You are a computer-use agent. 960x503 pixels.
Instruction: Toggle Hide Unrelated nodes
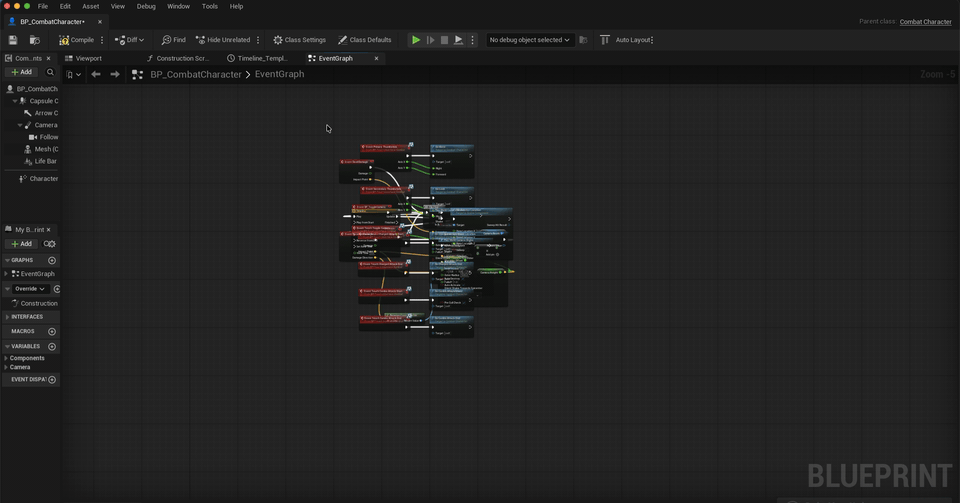pyautogui.click(x=223, y=40)
